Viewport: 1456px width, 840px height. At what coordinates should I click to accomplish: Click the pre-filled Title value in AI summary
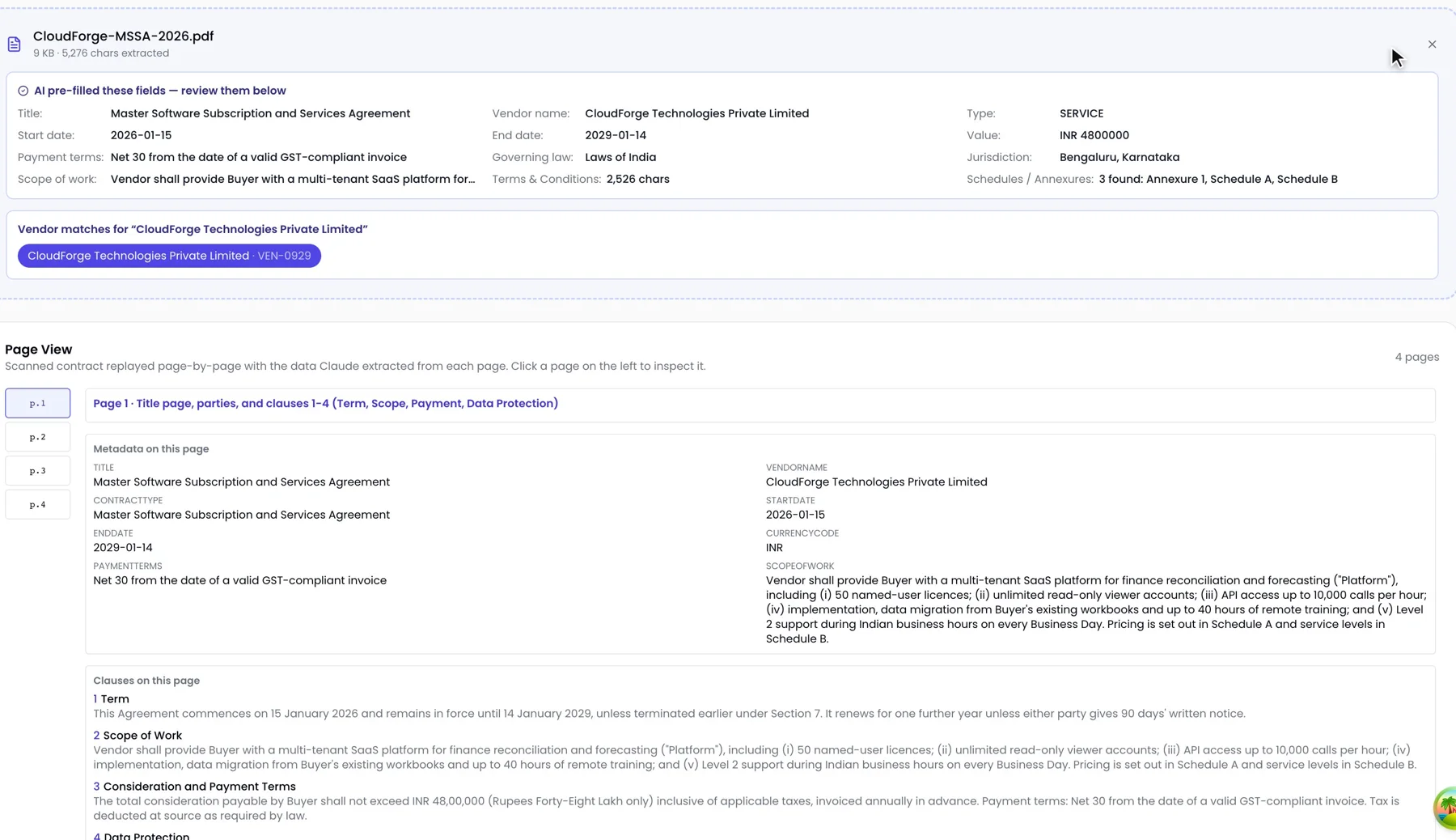pyautogui.click(x=260, y=113)
